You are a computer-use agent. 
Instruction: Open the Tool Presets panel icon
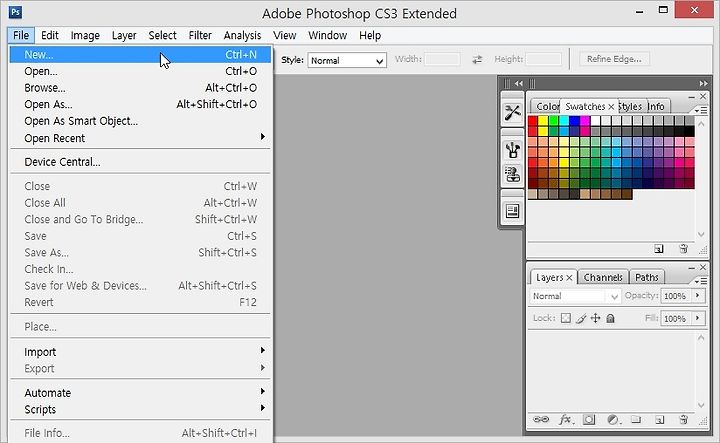[512, 112]
